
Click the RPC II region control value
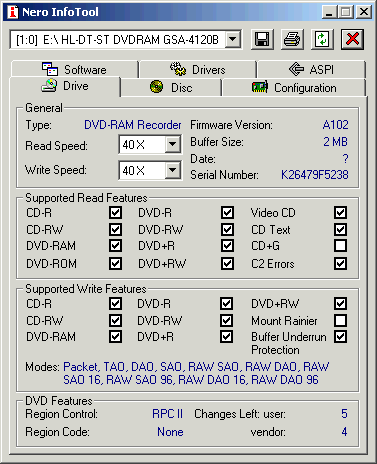pyautogui.click(x=167, y=414)
